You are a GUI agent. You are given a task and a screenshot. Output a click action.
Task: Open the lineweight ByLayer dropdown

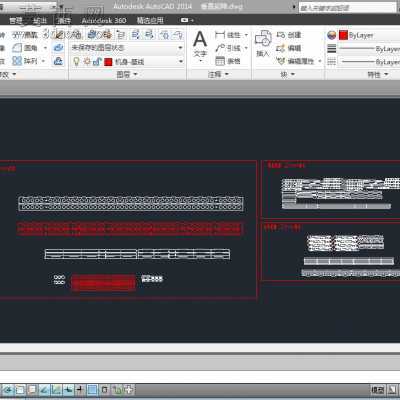tap(369, 49)
